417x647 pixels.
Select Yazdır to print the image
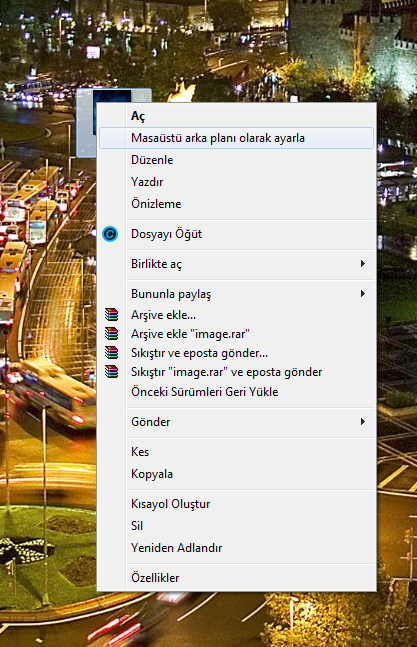click(x=236, y=182)
